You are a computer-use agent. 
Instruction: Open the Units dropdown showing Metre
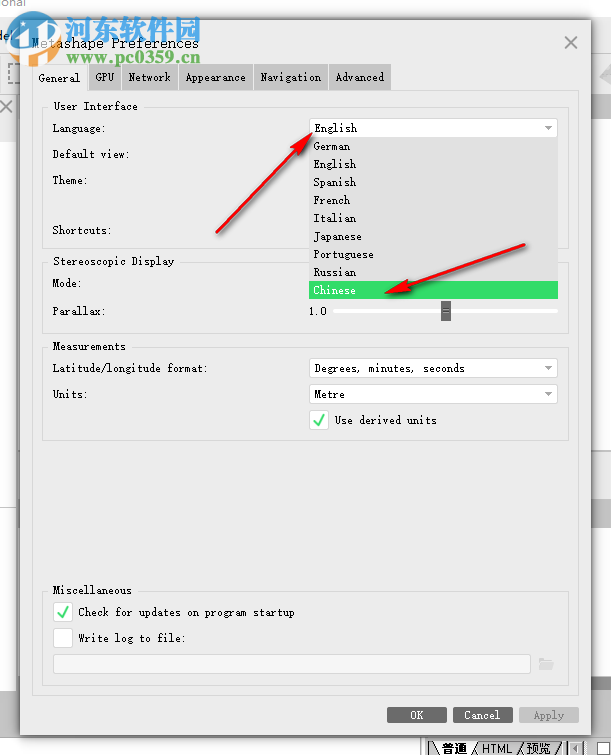click(x=433, y=394)
